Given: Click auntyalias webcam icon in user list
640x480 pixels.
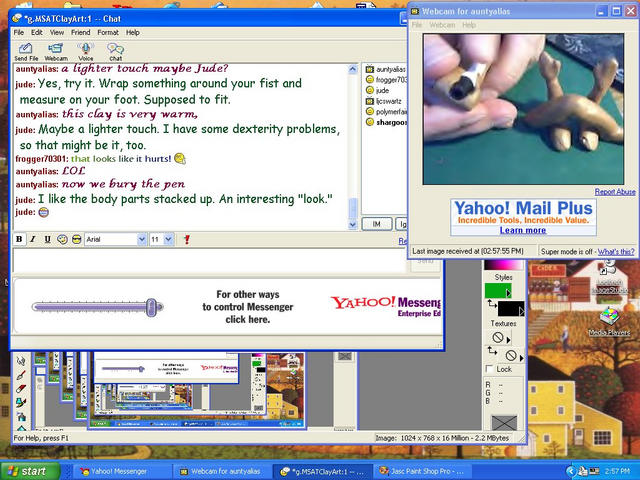Looking at the screenshot, I should pos(370,69).
